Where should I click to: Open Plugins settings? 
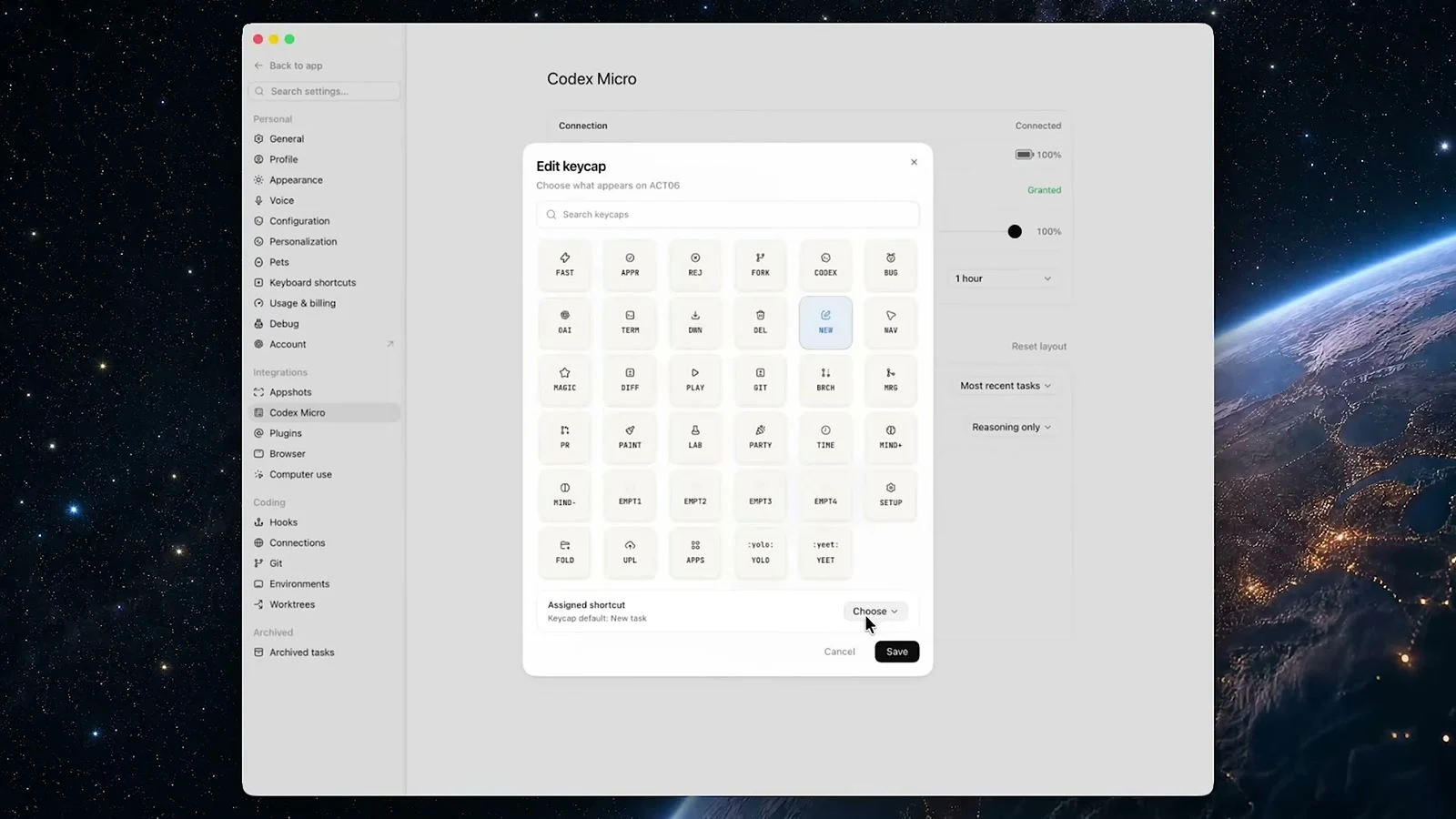[324, 433]
